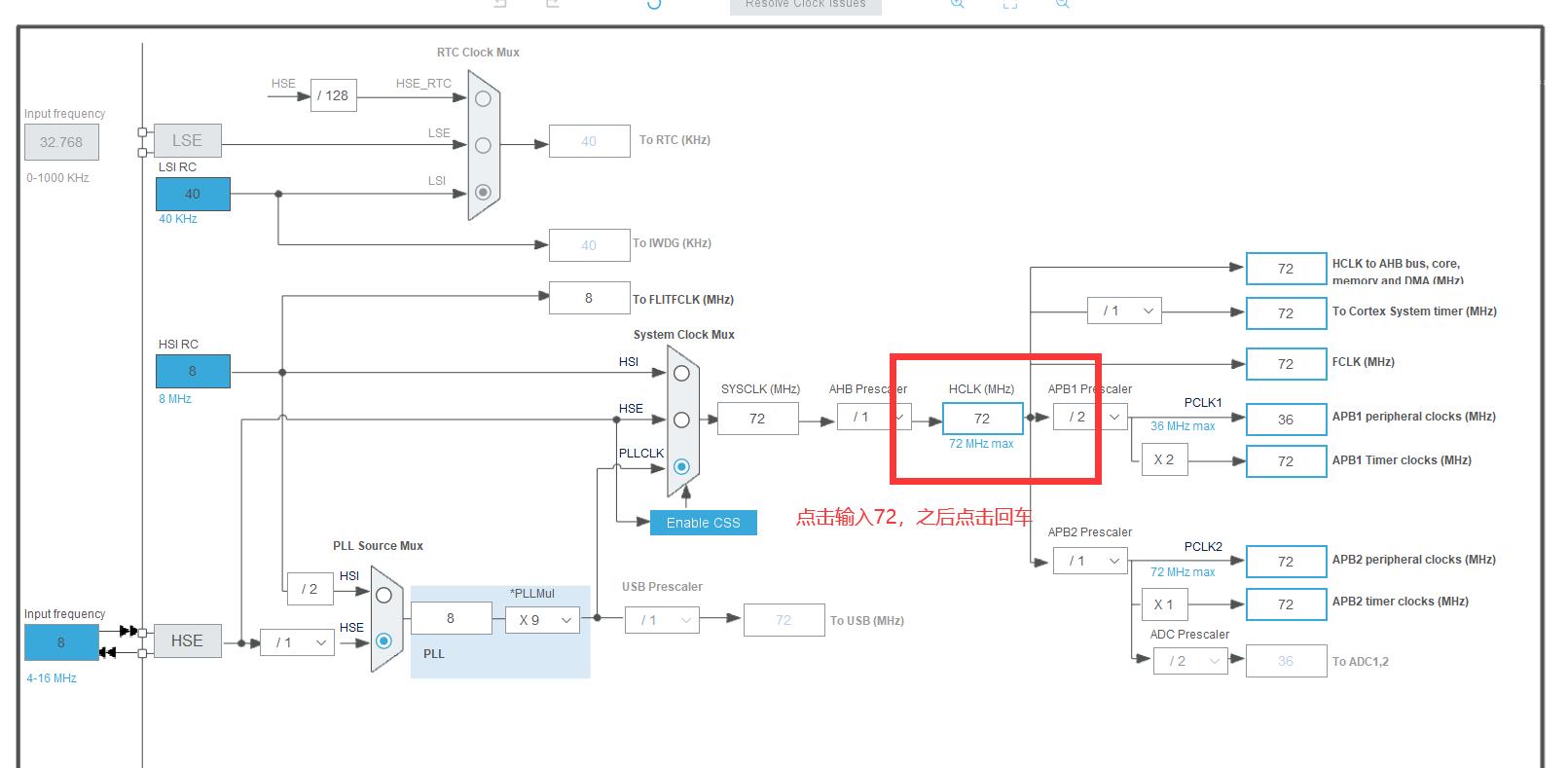Open the ADC Prescaler dropdown
1568x768 pixels.
[1191, 661]
